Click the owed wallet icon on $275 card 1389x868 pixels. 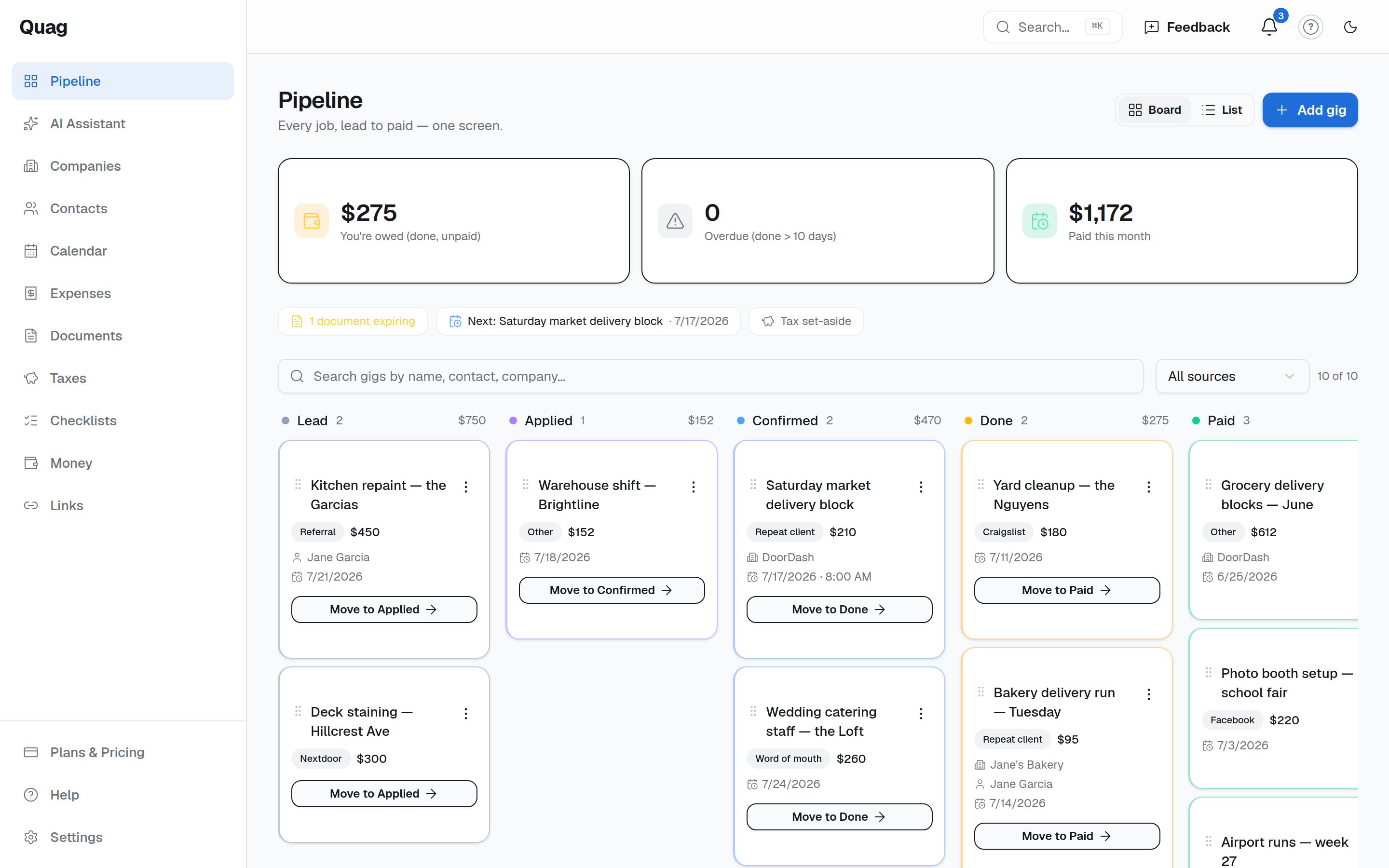pyautogui.click(x=312, y=221)
